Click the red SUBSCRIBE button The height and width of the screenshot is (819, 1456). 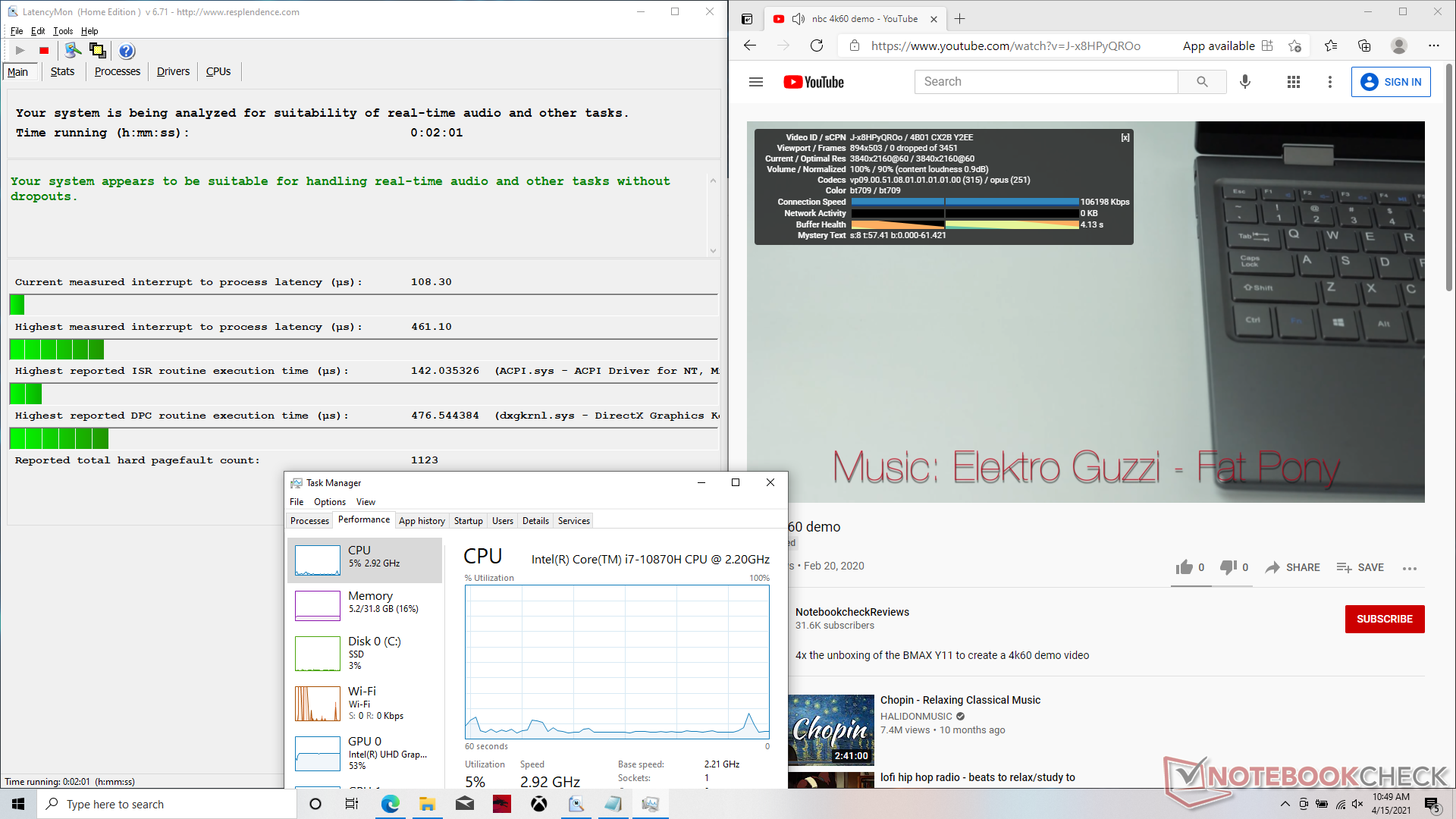1384,619
